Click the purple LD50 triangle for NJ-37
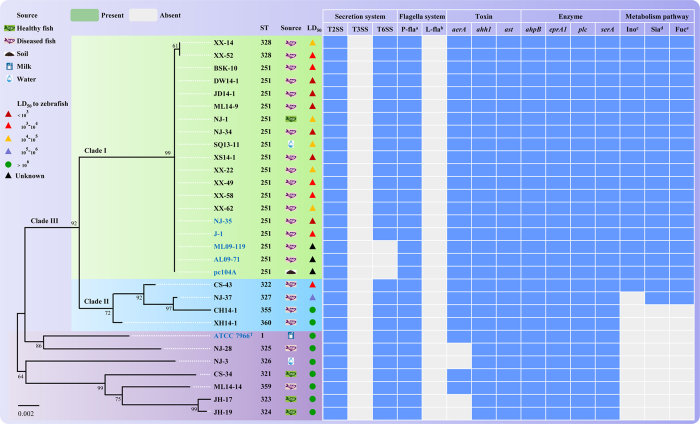This screenshot has height=424, width=700. 312,297
